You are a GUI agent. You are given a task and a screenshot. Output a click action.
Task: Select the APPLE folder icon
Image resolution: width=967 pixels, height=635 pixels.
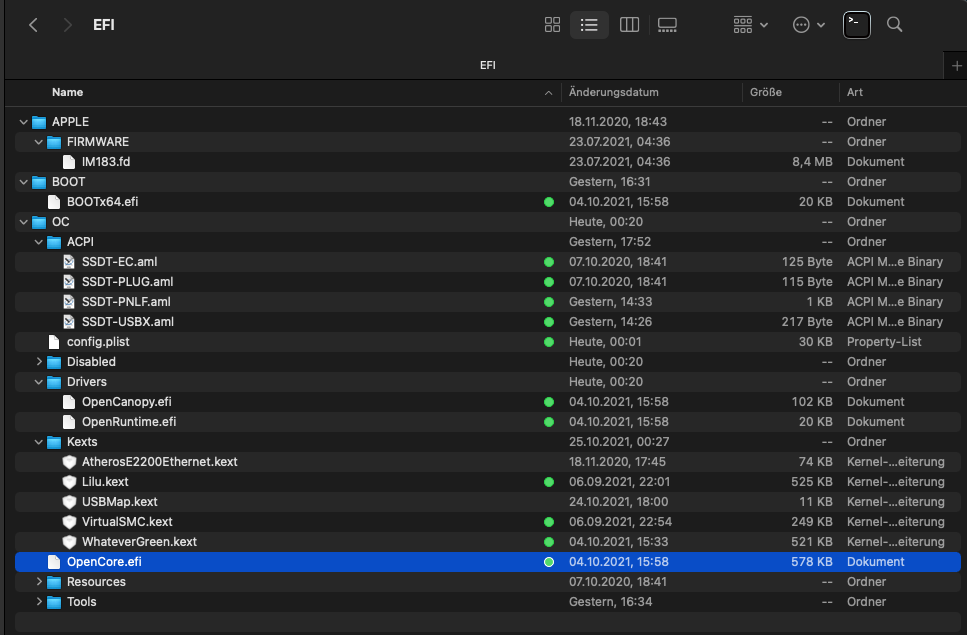tap(39, 122)
